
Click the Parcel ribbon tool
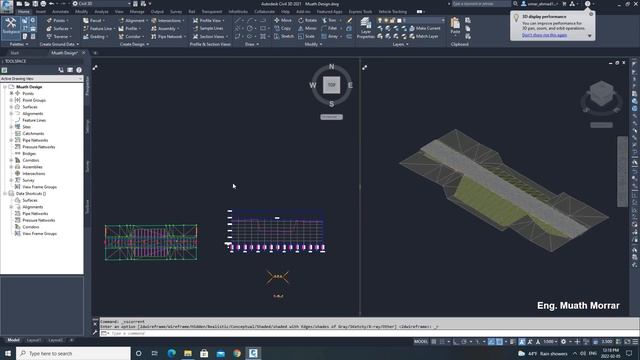coord(93,20)
